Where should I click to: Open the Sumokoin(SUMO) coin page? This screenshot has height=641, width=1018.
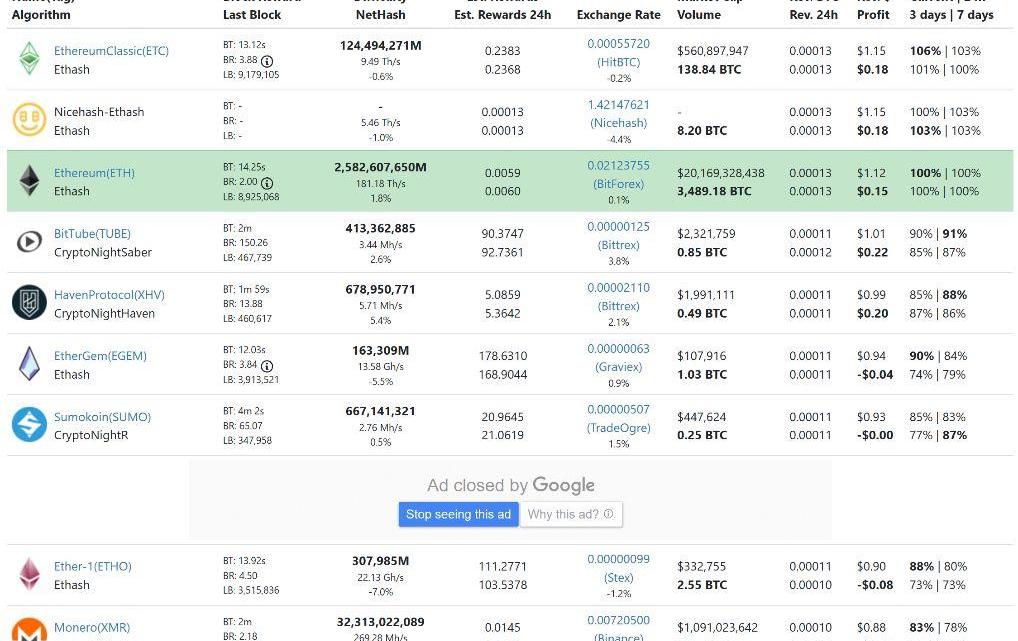(x=102, y=417)
